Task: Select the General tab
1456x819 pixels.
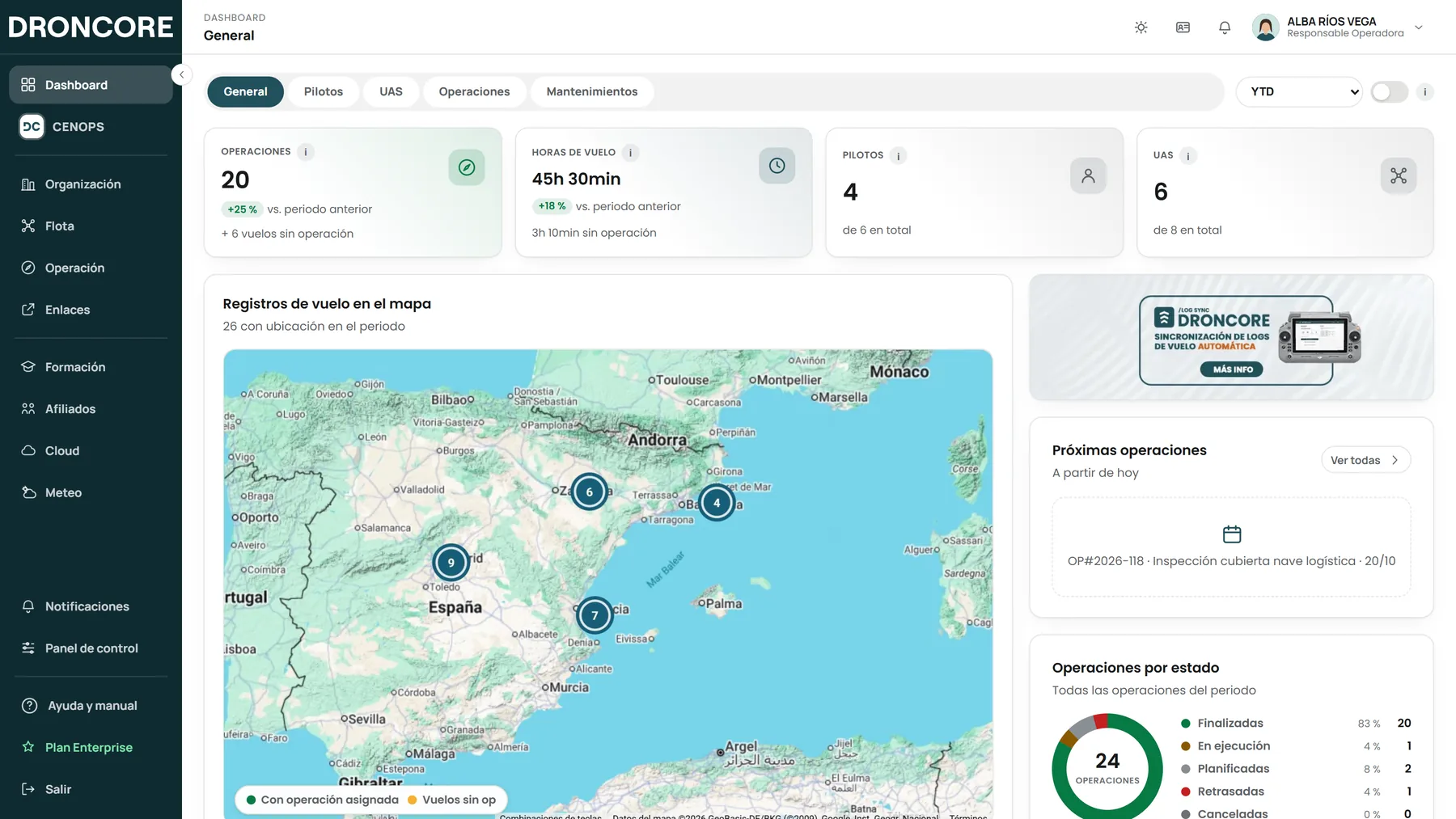Action: coord(245,91)
